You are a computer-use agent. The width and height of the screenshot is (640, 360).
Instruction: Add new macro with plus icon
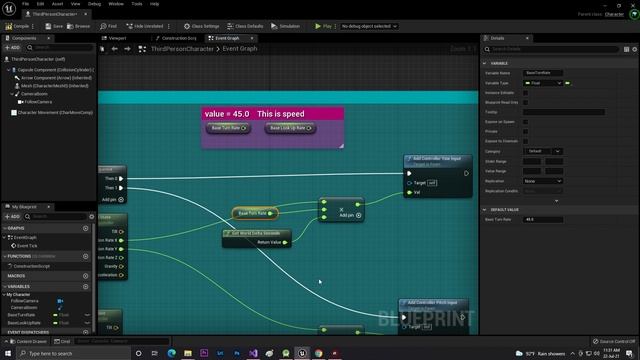pos(85,276)
